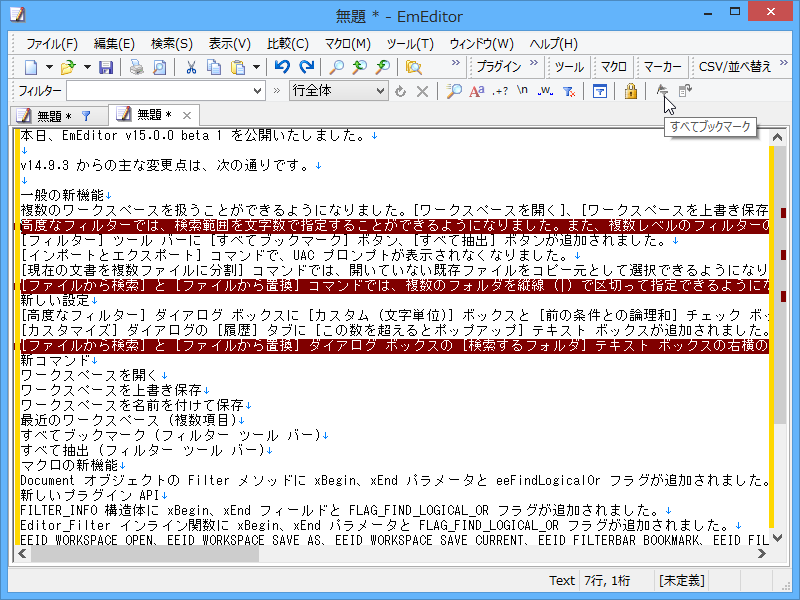
Task: Open a file with the folder icon
Action: coord(68,67)
